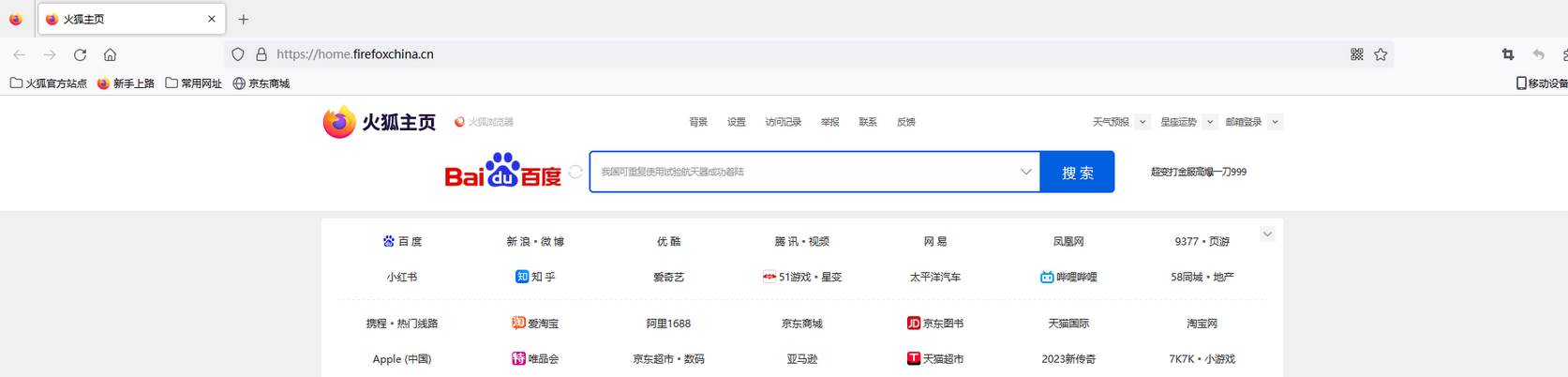Open Apple (中国) link

pos(402,358)
